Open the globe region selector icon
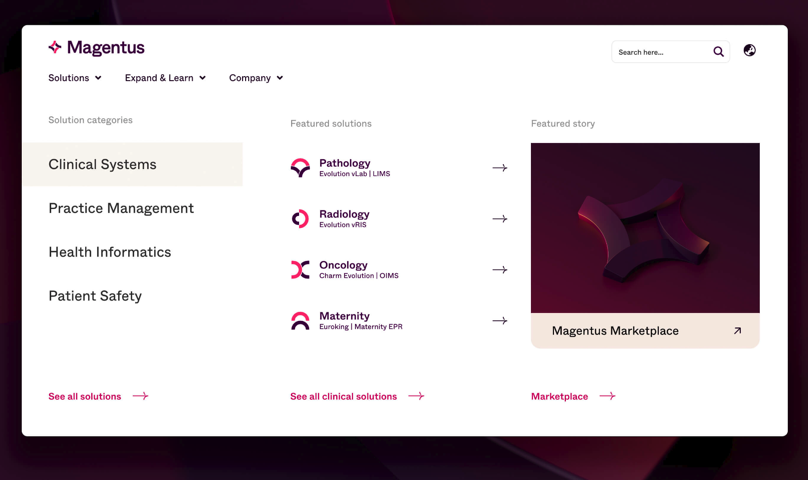 [x=749, y=51]
